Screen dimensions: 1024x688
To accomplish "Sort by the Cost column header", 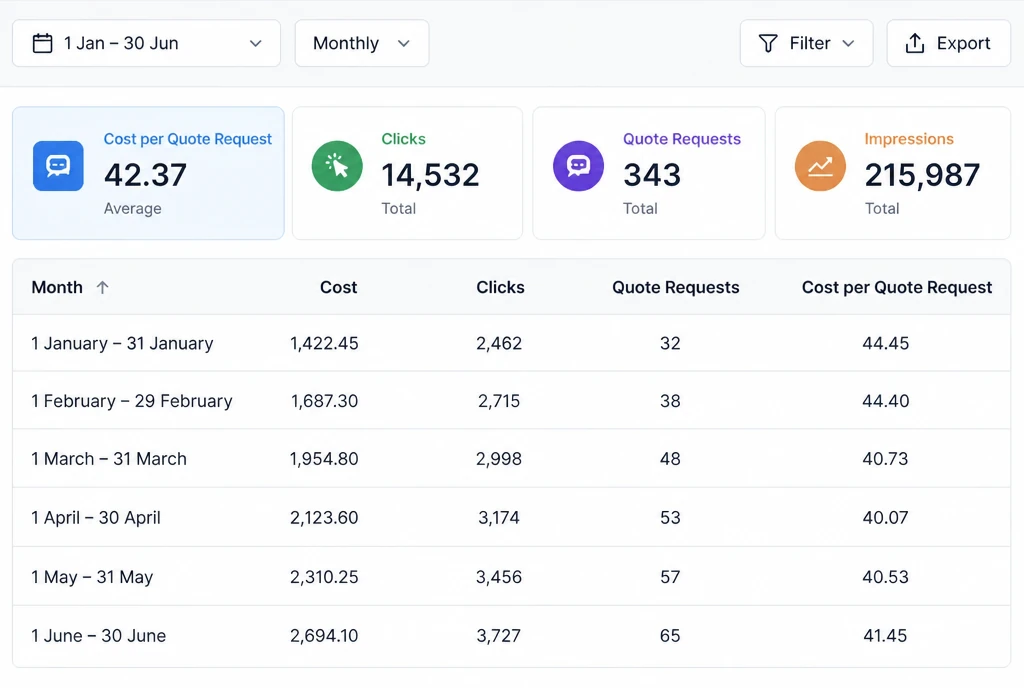I will coord(338,287).
